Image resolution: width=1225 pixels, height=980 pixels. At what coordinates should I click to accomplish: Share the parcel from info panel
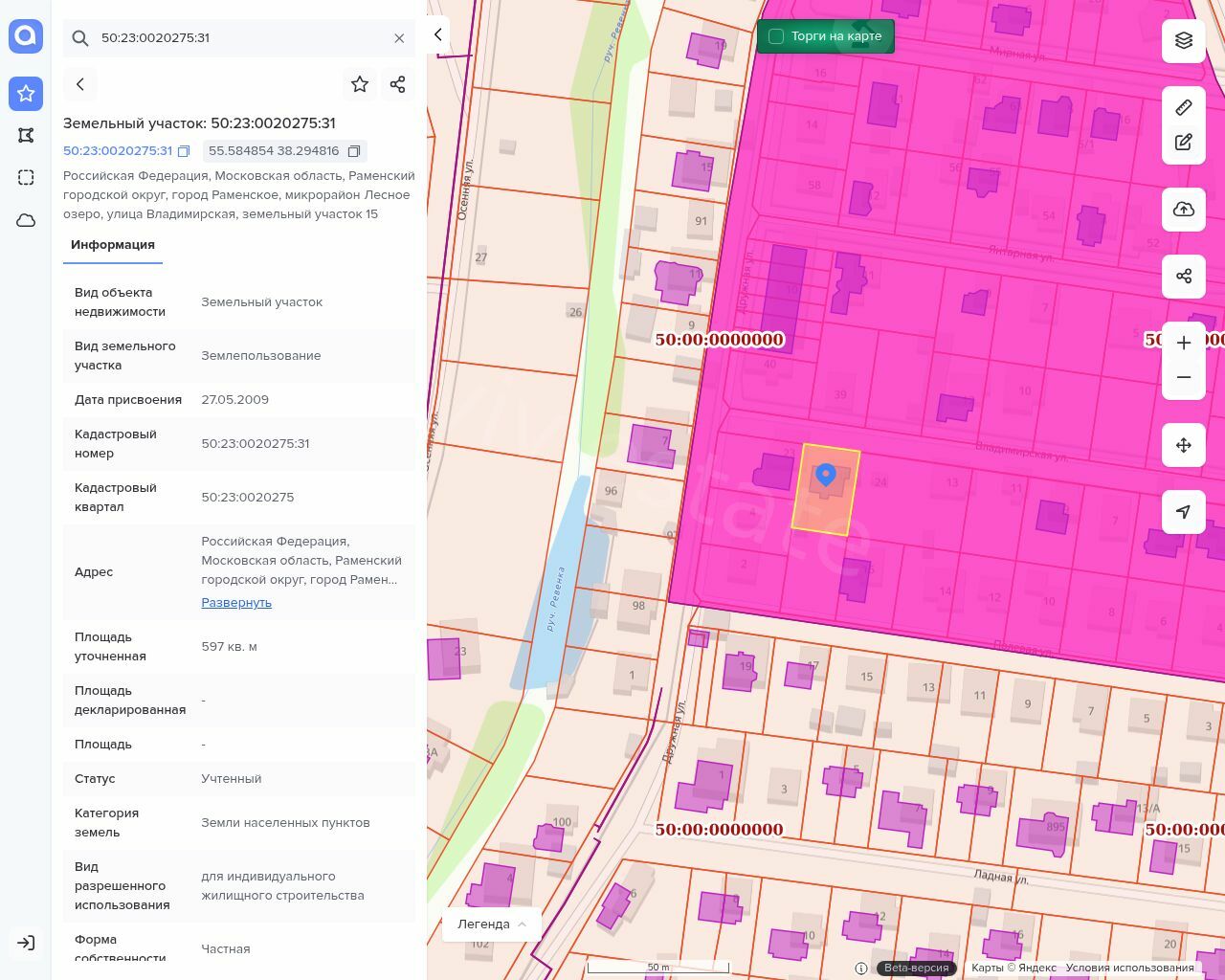click(398, 84)
